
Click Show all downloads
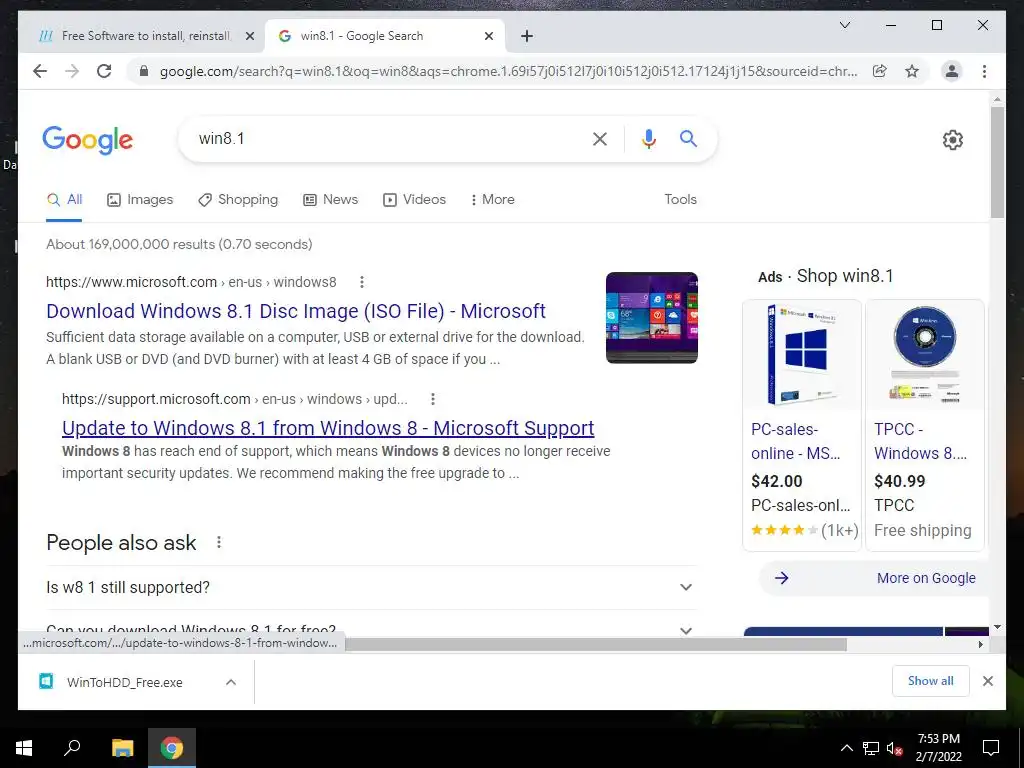coord(931,681)
